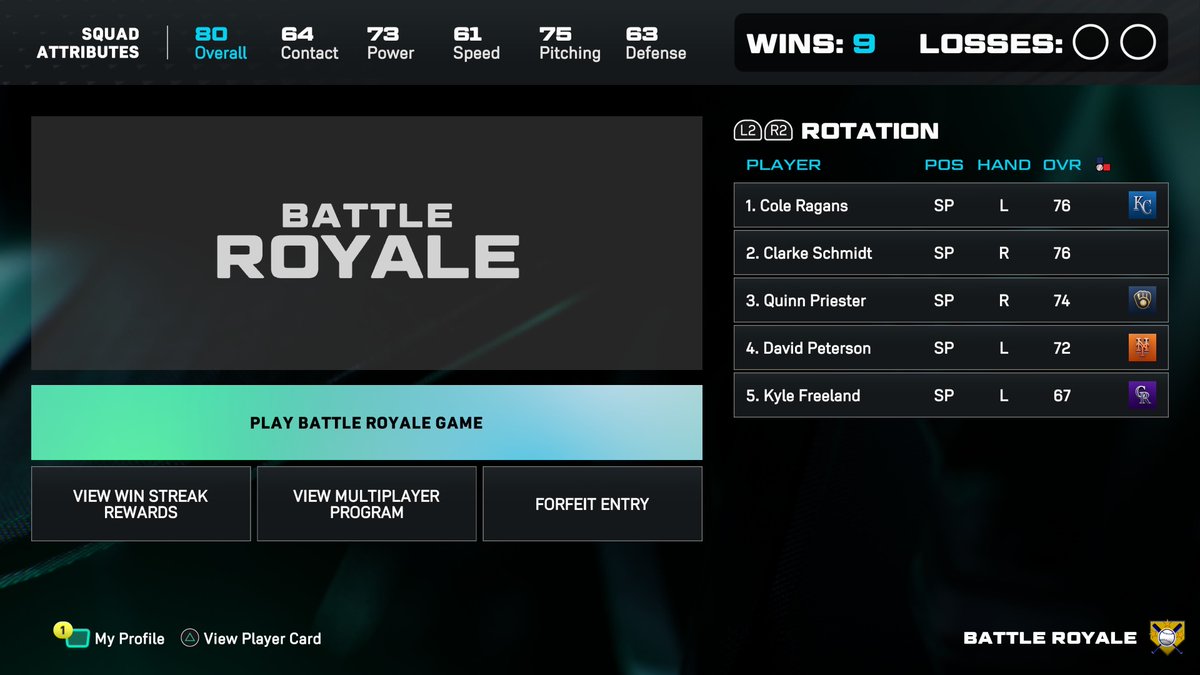Viewport: 1200px width, 675px height.
Task: Click the team column header icon
Action: [1103, 165]
